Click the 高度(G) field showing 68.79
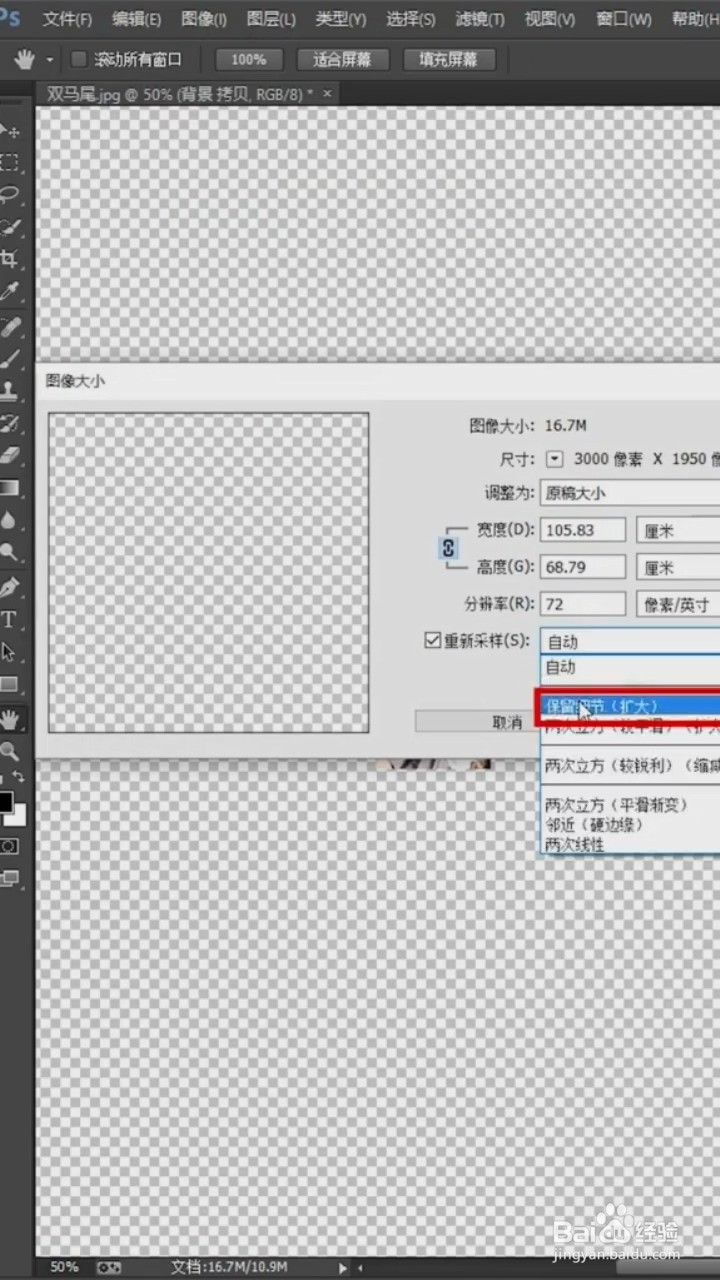Viewport: 720px width, 1280px height. [x=583, y=567]
